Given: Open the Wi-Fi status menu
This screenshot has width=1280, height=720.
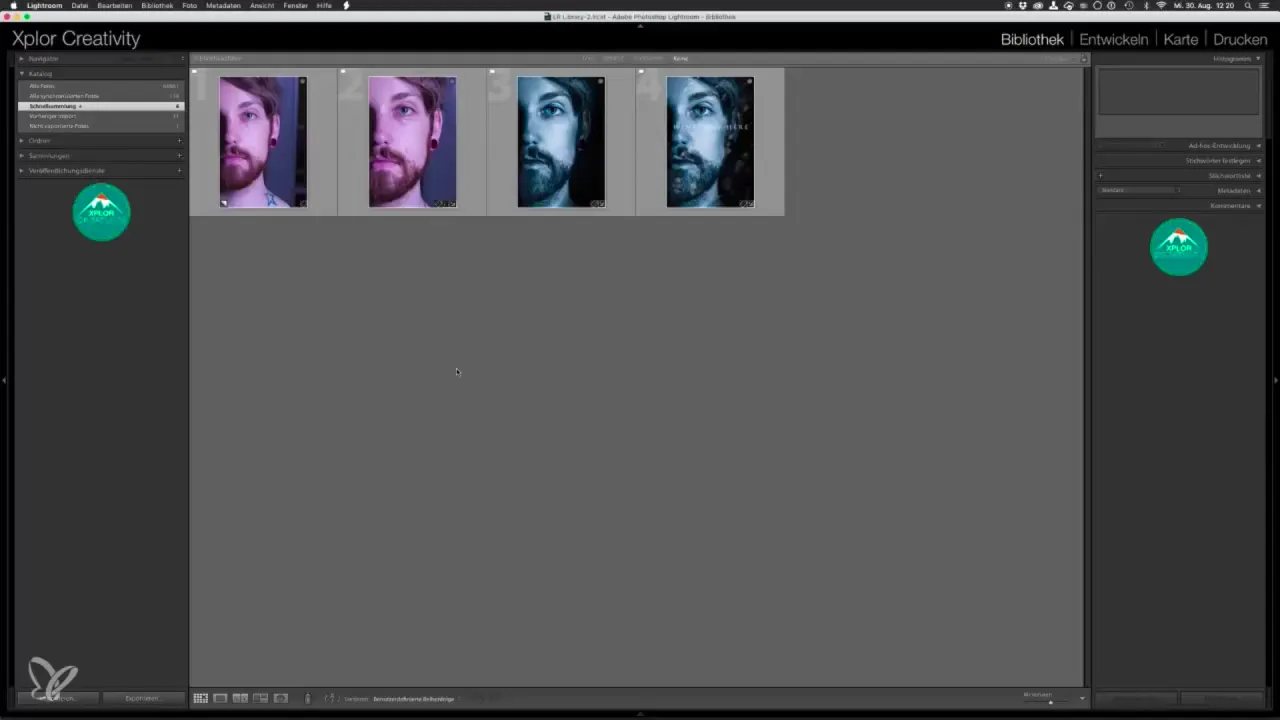Looking at the screenshot, I should coord(1160,5).
